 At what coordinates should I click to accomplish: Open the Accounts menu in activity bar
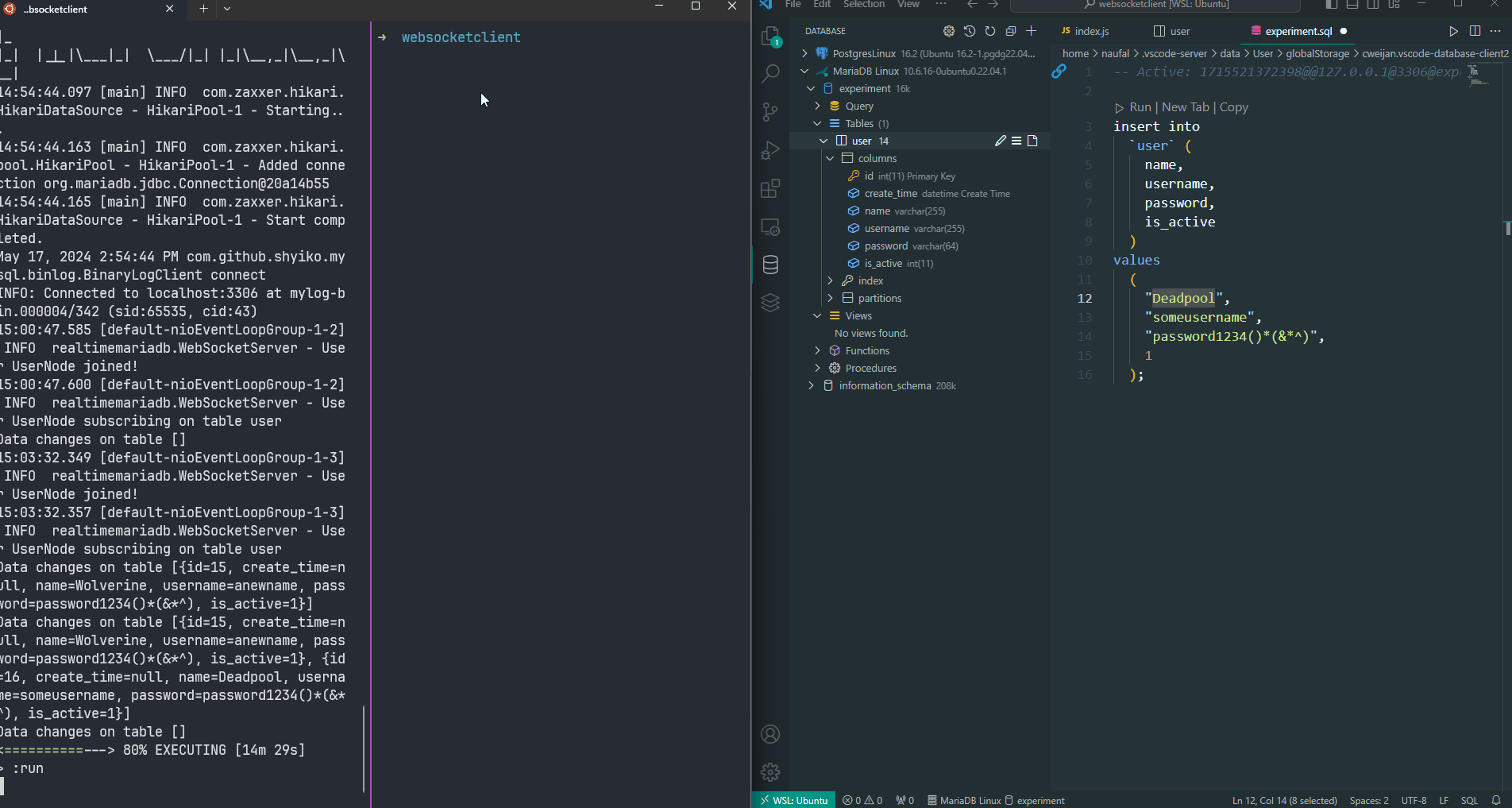[770, 734]
